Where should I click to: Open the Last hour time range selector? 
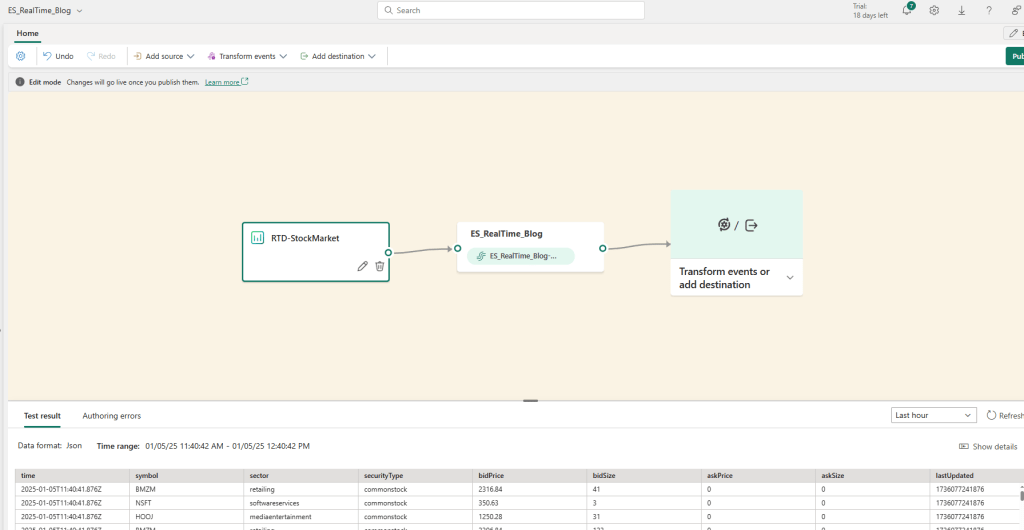coord(933,415)
